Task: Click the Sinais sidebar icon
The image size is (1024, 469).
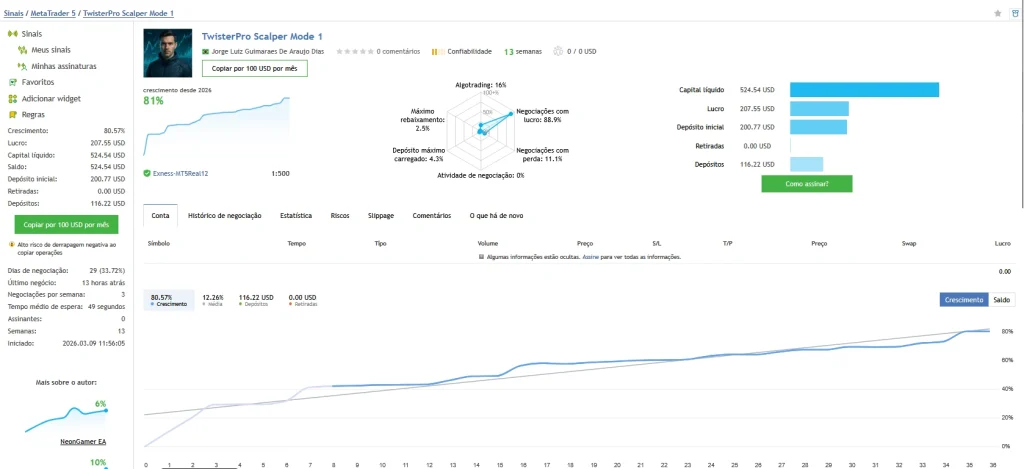Action: (x=12, y=33)
